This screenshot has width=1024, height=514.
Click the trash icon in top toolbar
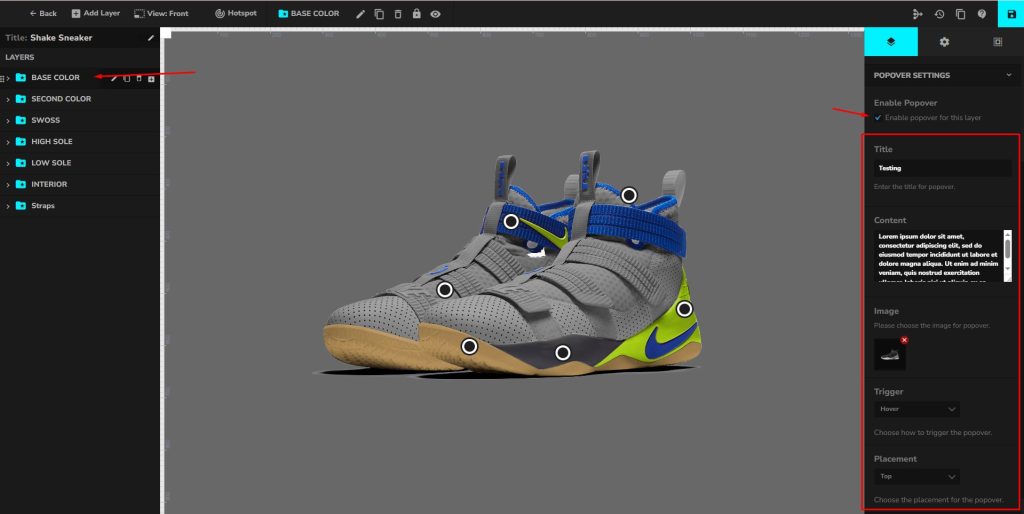tap(398, 14)
